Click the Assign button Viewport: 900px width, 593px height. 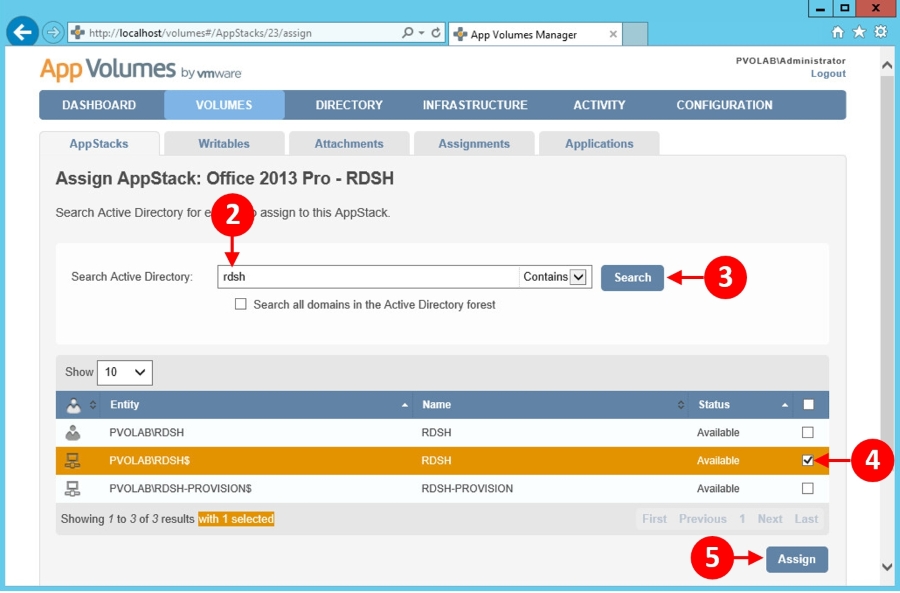pyautogui.click(x=797, y=560)
